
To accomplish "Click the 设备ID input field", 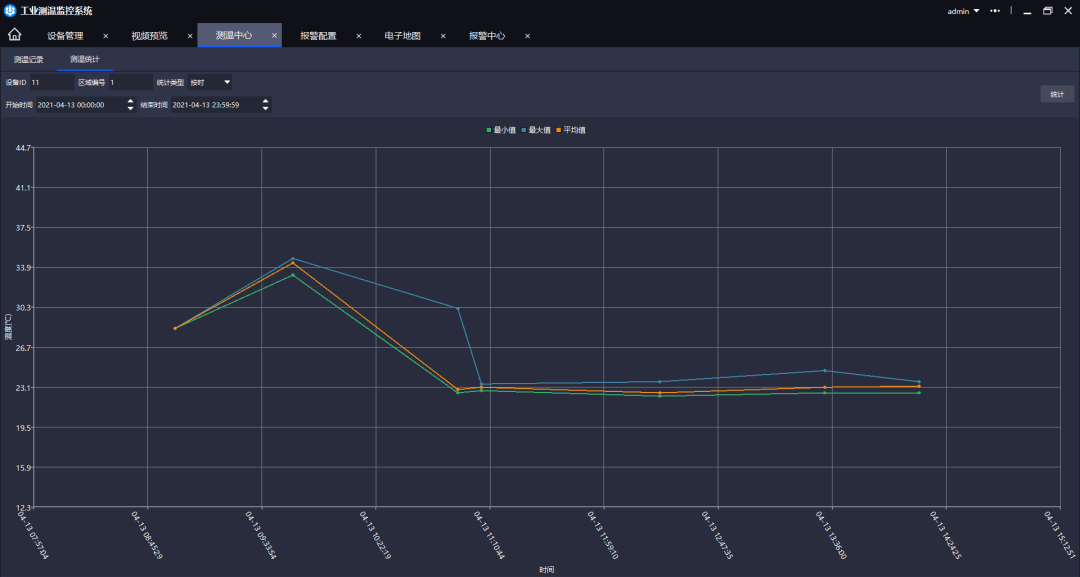I will 52,82.
